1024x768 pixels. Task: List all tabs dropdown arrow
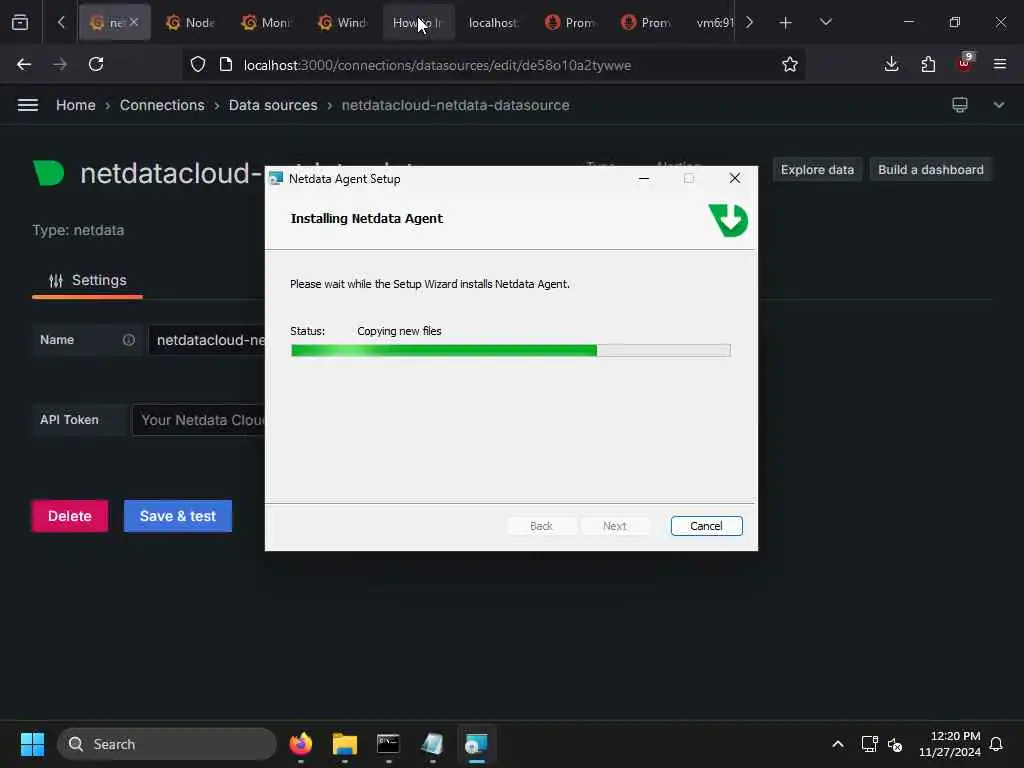(x=825, y=22)
